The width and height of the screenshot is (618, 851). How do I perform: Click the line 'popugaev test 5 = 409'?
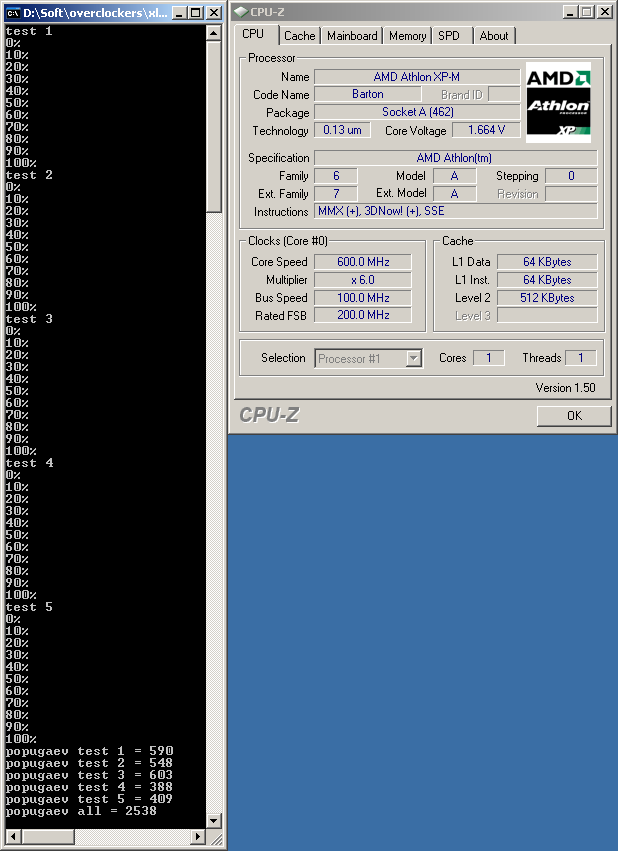90,799
